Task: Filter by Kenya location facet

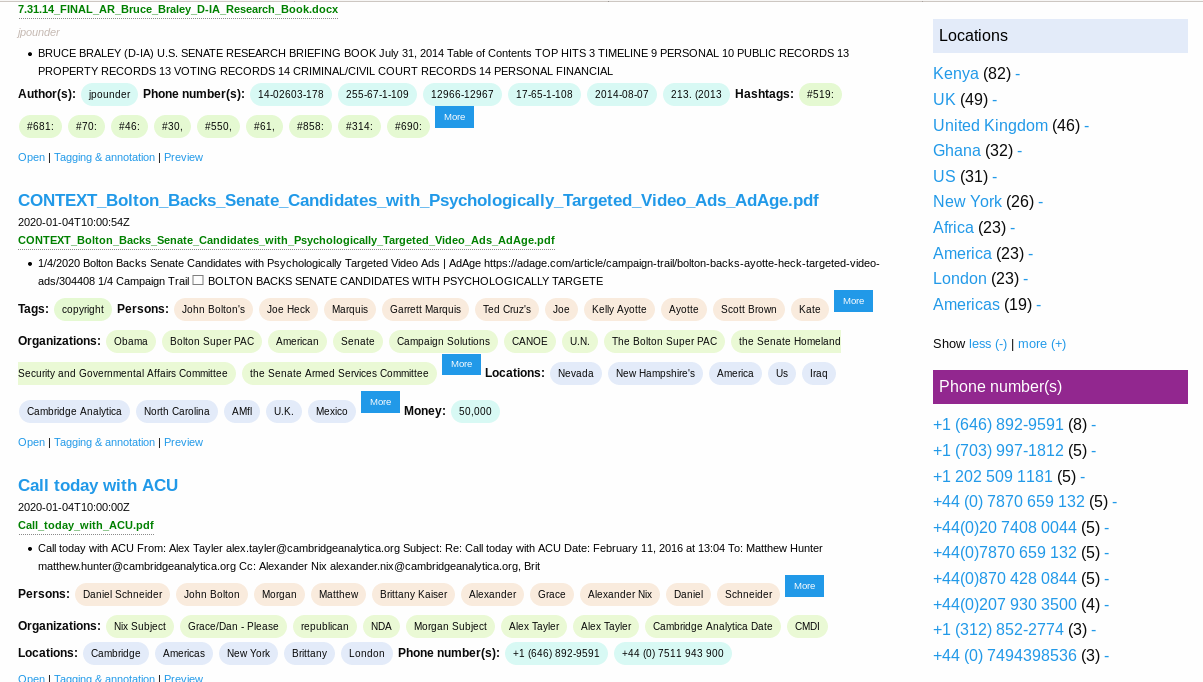Action: pos(956,74)
